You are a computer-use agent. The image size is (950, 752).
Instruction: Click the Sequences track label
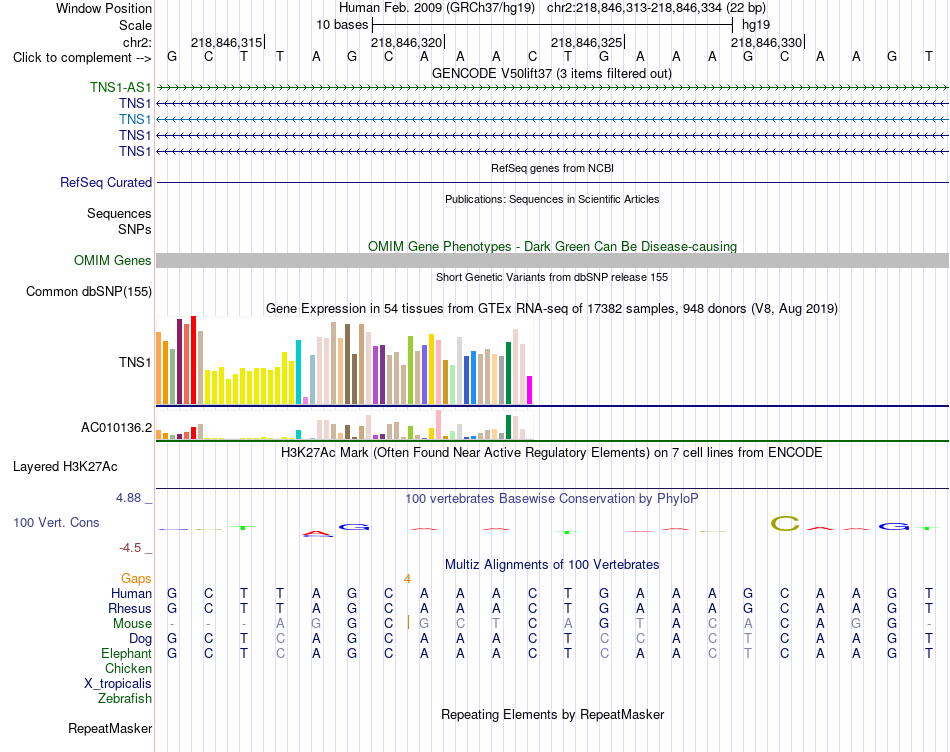tap(119, 213)
